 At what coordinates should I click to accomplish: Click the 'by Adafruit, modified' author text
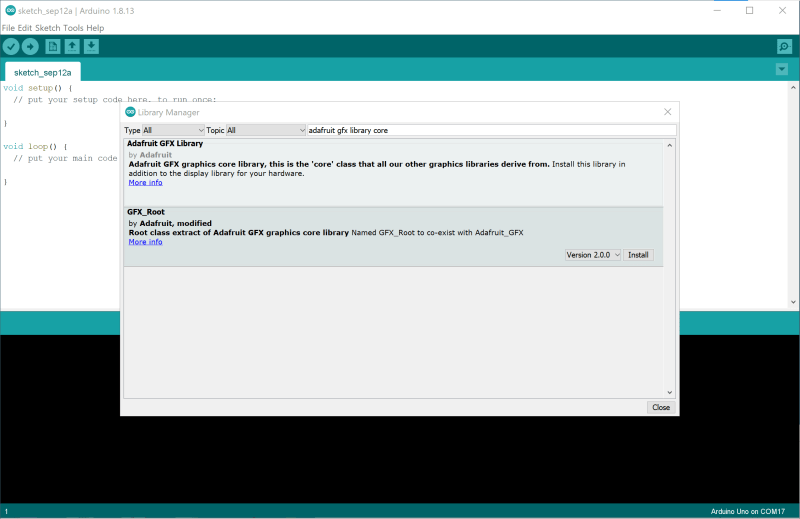coord(170,223)
